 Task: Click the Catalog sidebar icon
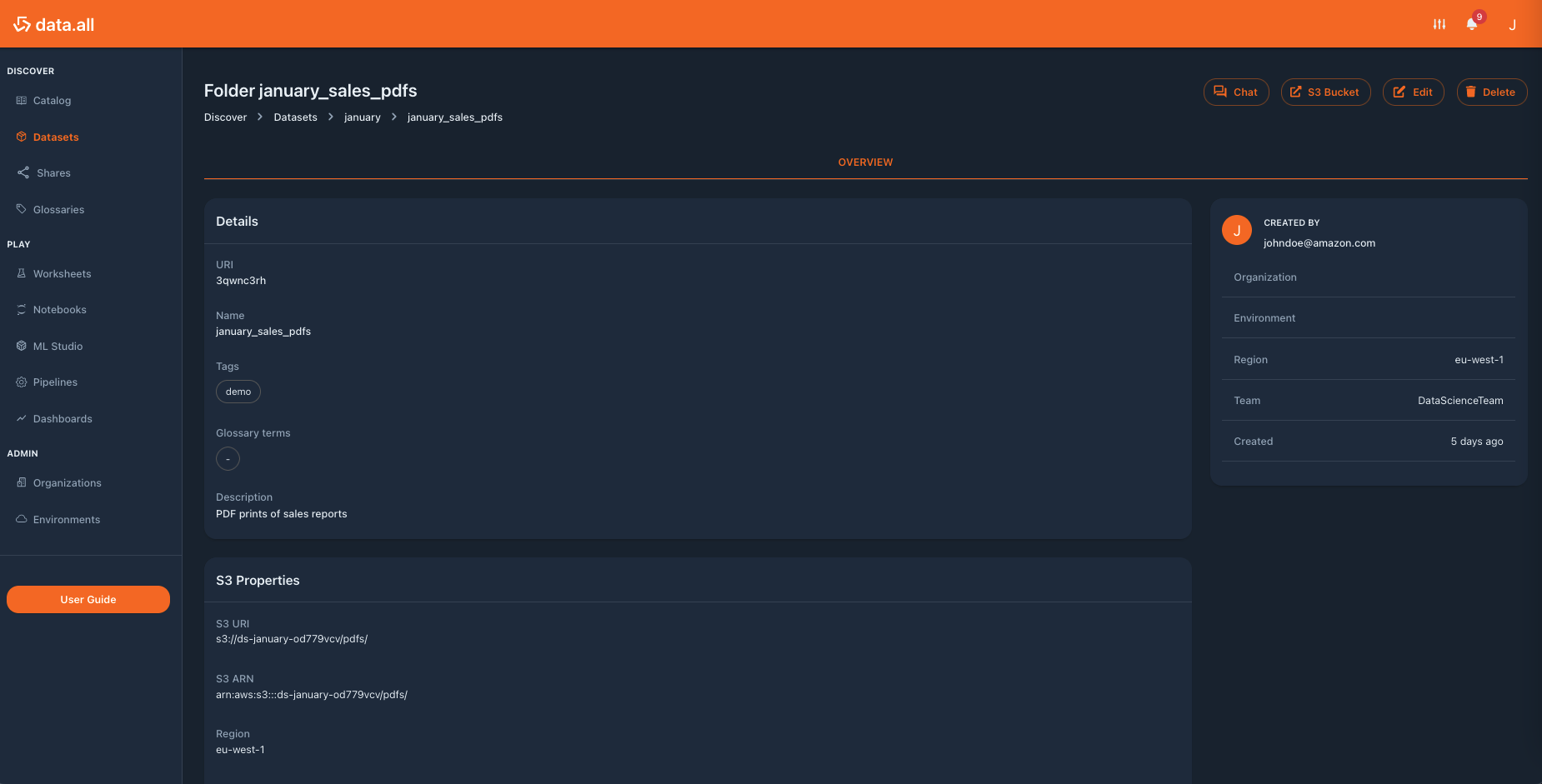pyautogui.click(x=22, y=100)
